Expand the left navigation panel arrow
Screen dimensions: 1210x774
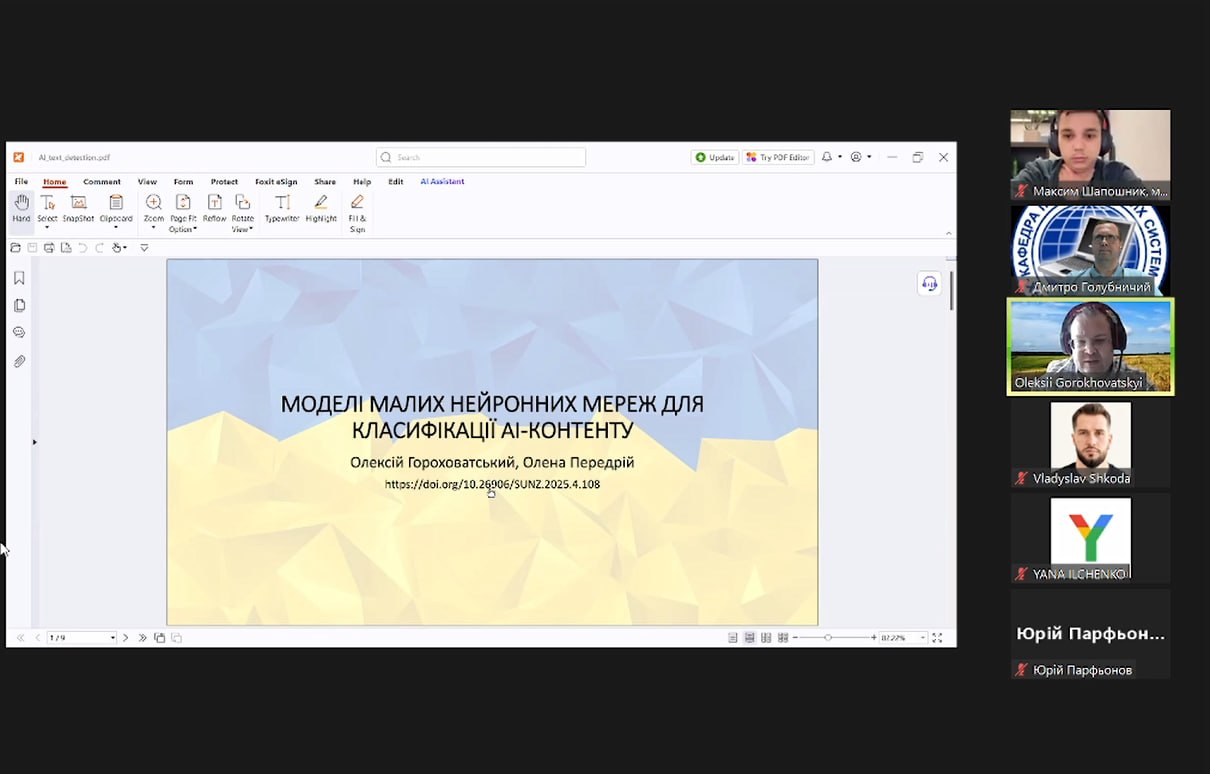(34, 442)
